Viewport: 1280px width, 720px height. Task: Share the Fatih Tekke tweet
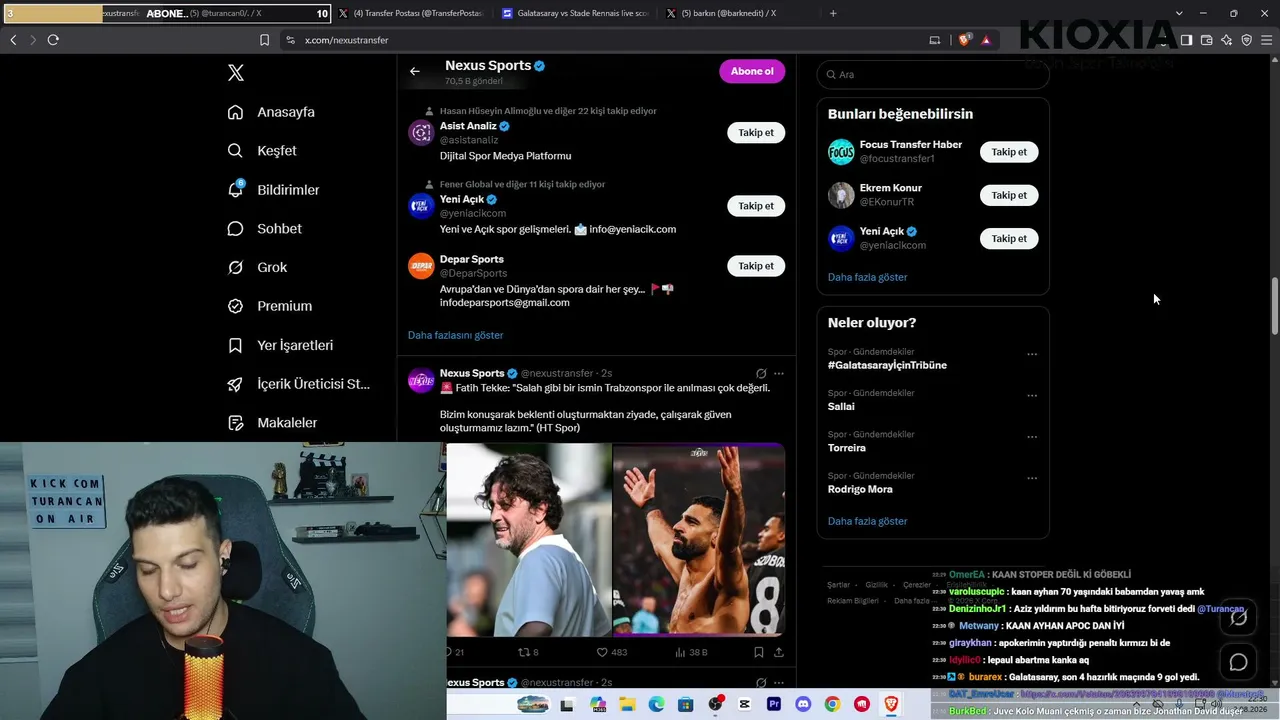tap(779, 652)
